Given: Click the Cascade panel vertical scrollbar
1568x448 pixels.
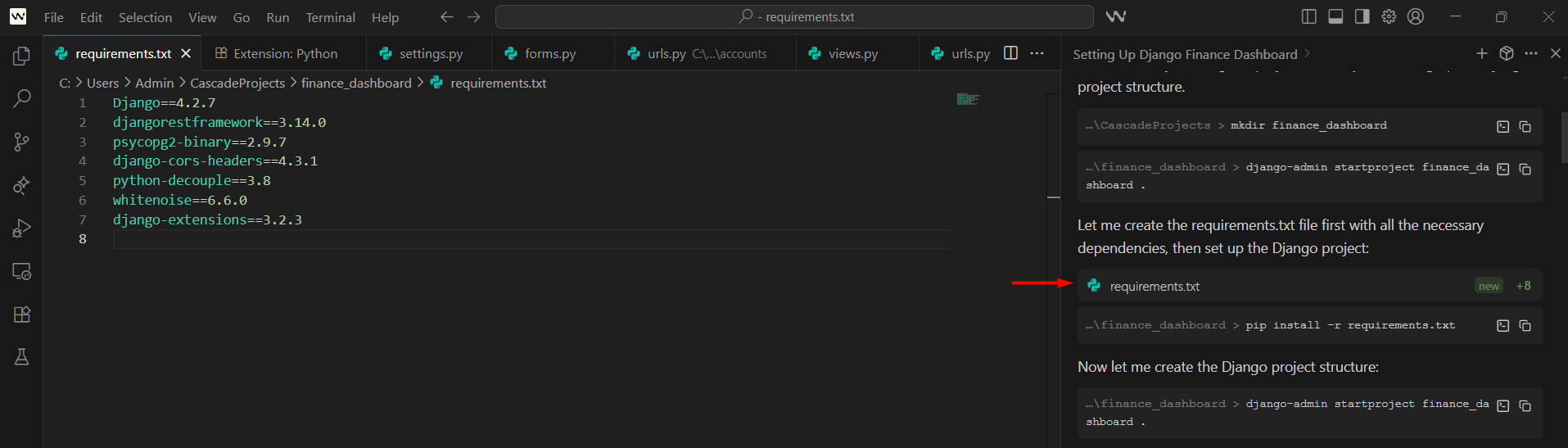Looking at the screenshot, I should click(1564, 138).
